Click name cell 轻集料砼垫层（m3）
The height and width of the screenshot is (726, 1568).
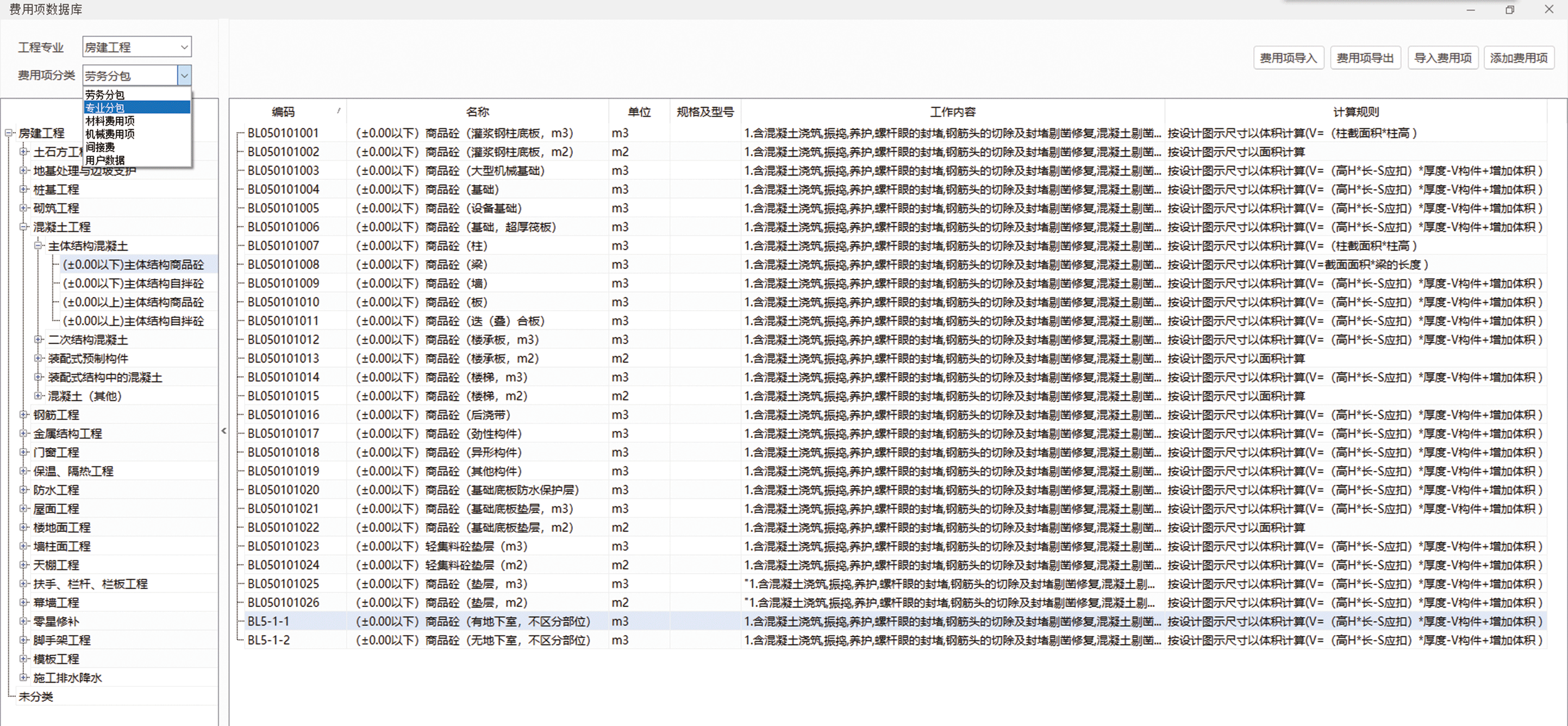(478, 547)
